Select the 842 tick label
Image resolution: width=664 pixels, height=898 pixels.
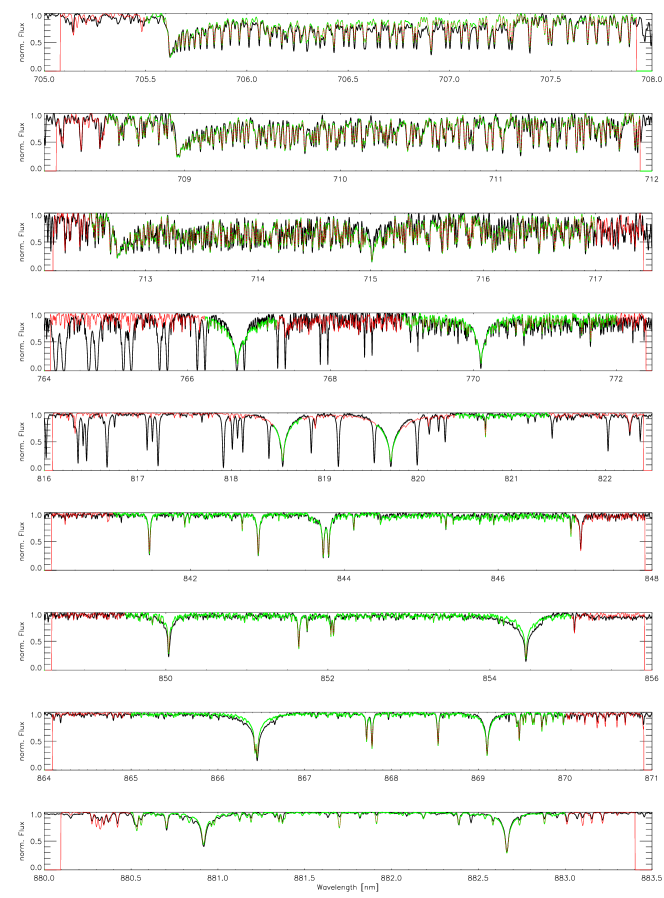[190, 578]
